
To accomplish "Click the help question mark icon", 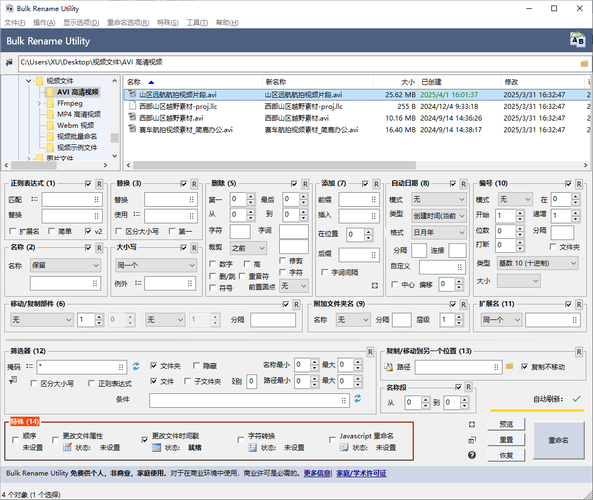I will coord(472,455).
